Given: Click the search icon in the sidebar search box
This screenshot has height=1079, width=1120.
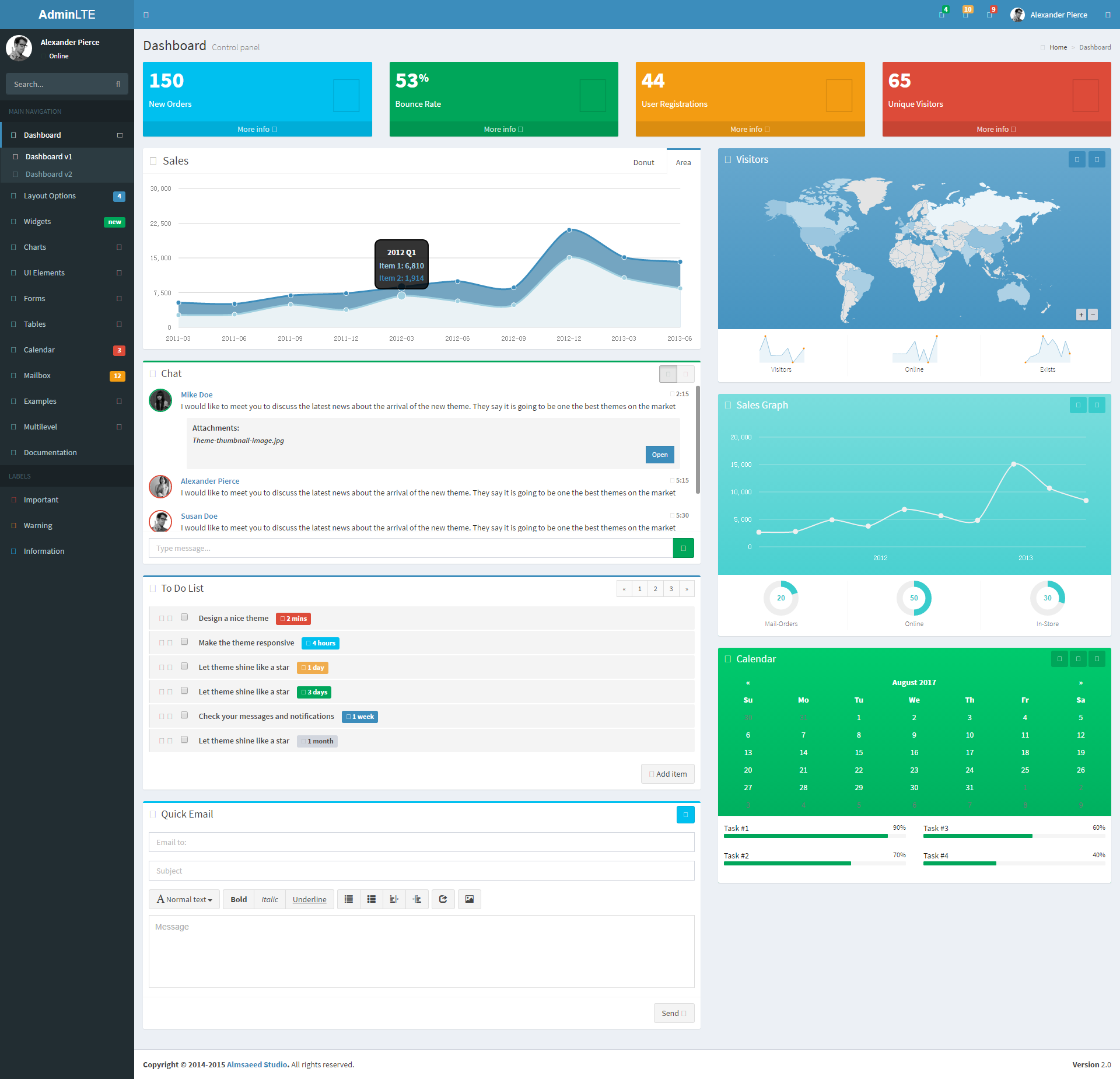Looking at the screenshot, I should (118, 84).
